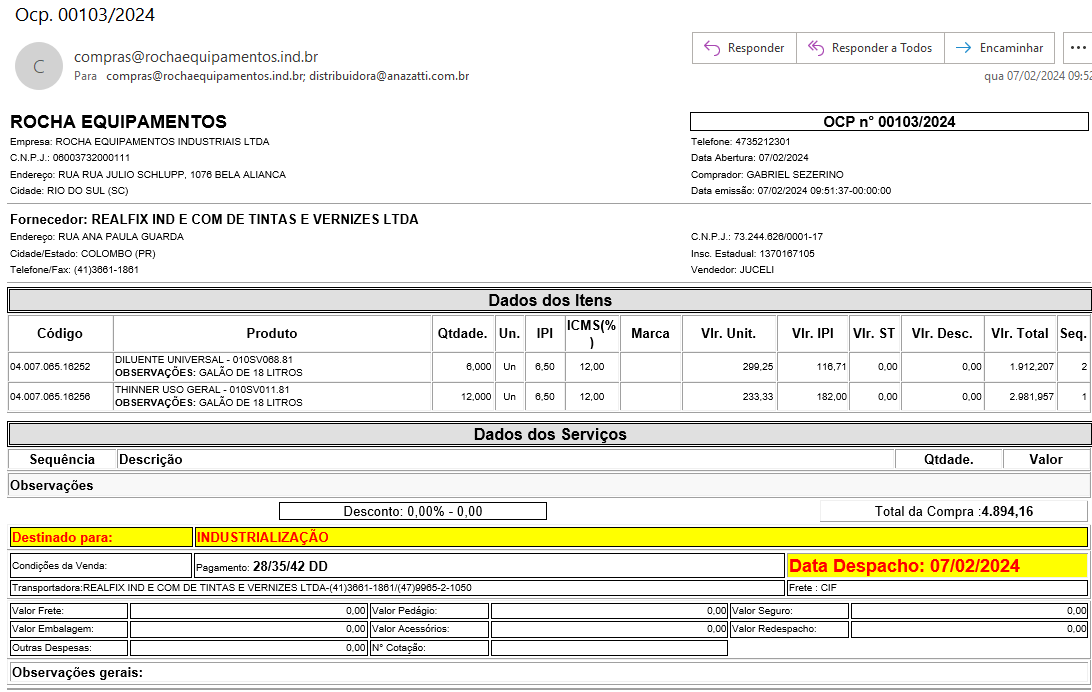
Task: Click the Vlr. Total column header
Action: pyautogui.click(x=1019, y=333)
